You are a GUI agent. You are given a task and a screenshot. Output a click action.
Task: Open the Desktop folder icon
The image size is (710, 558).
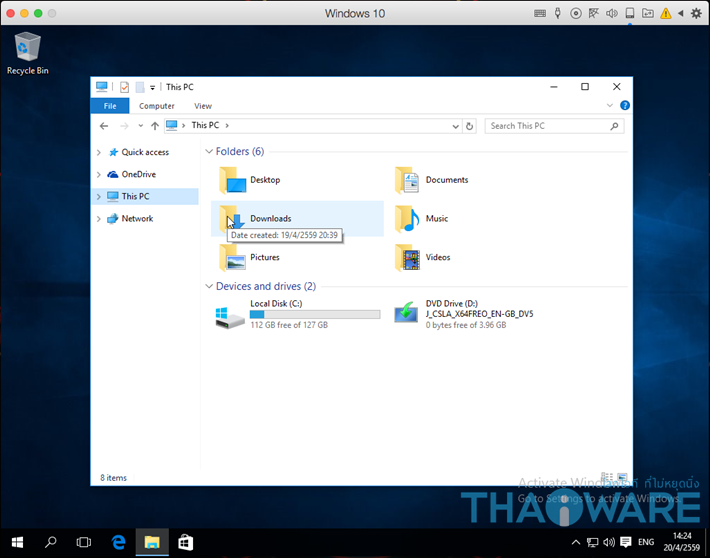(x=233, y=180)
